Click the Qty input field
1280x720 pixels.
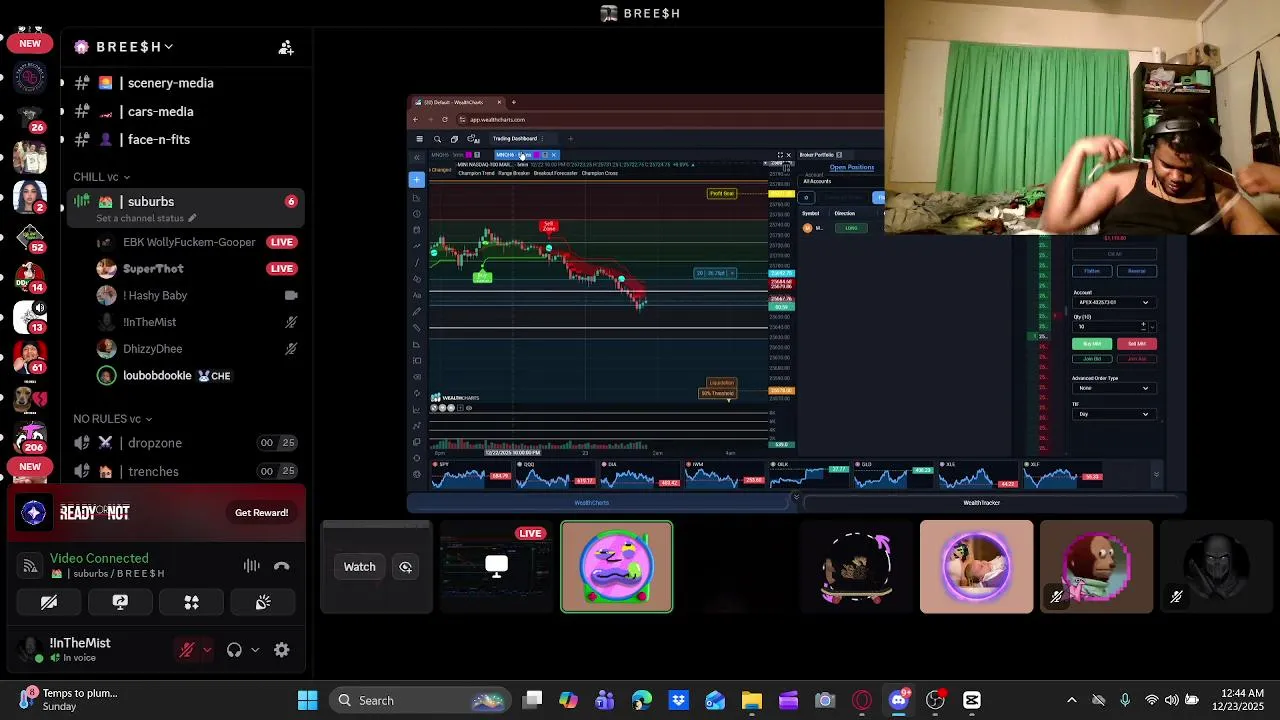[1107, 326]
